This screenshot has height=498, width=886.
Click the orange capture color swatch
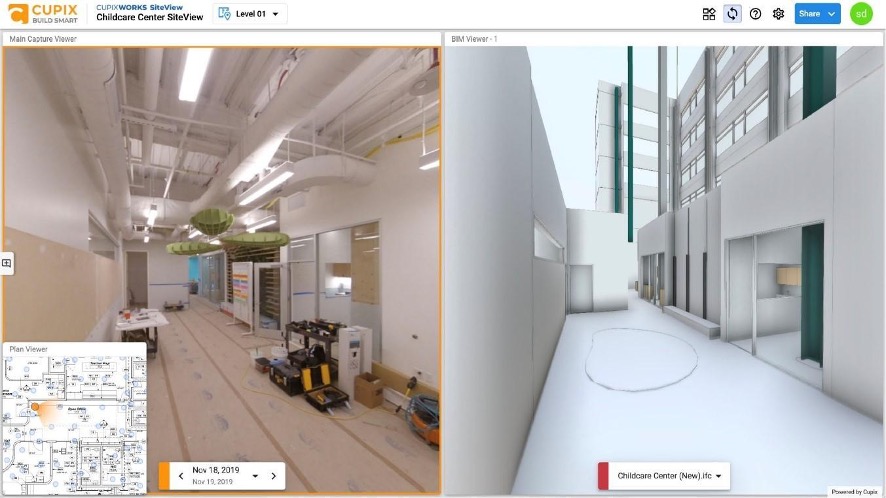click(164, 476)
